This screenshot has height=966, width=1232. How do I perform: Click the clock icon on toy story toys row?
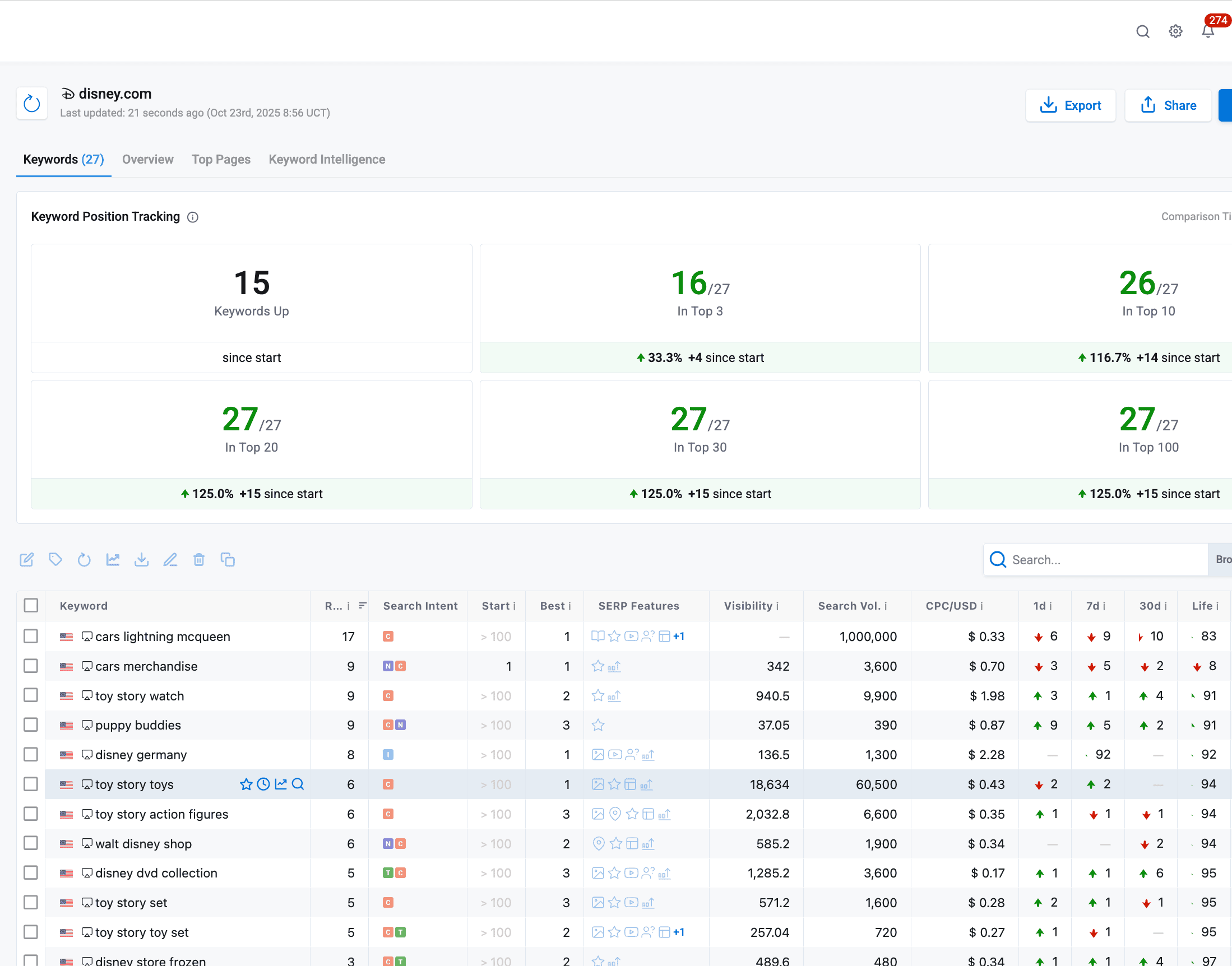pyautogui.click(x=263, y=784)
